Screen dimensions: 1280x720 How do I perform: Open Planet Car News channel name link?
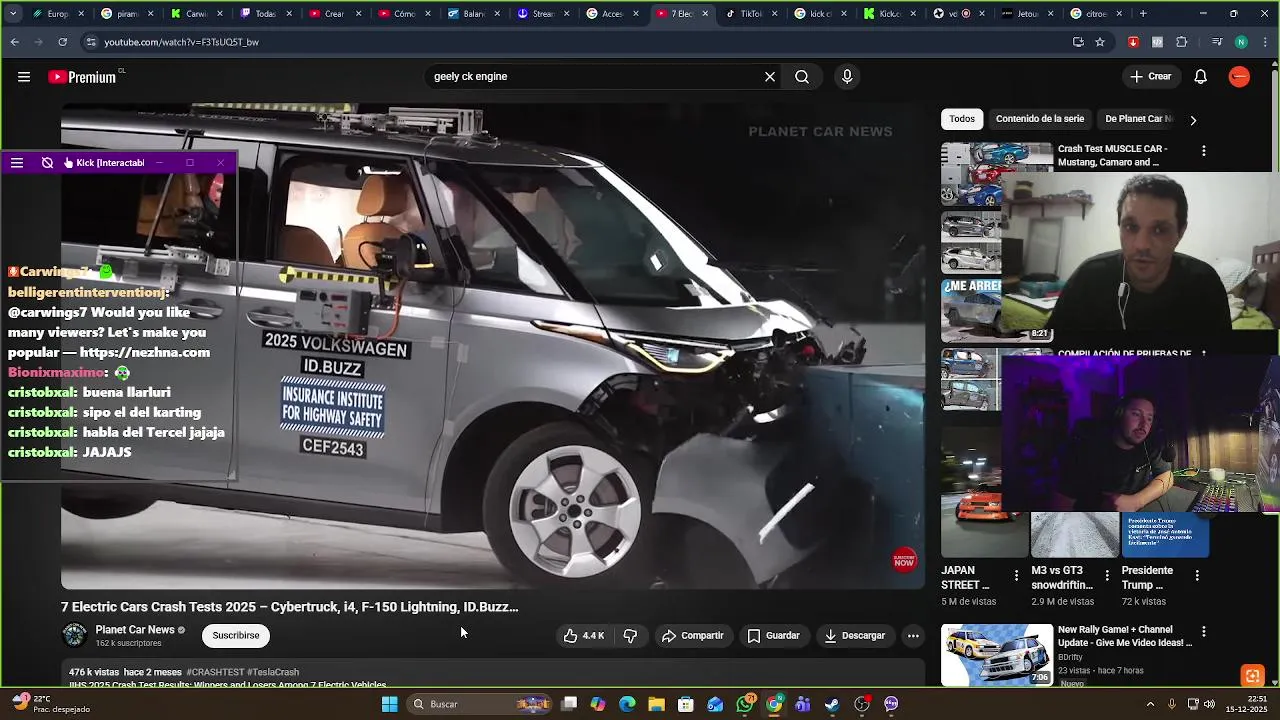(135, 630)
